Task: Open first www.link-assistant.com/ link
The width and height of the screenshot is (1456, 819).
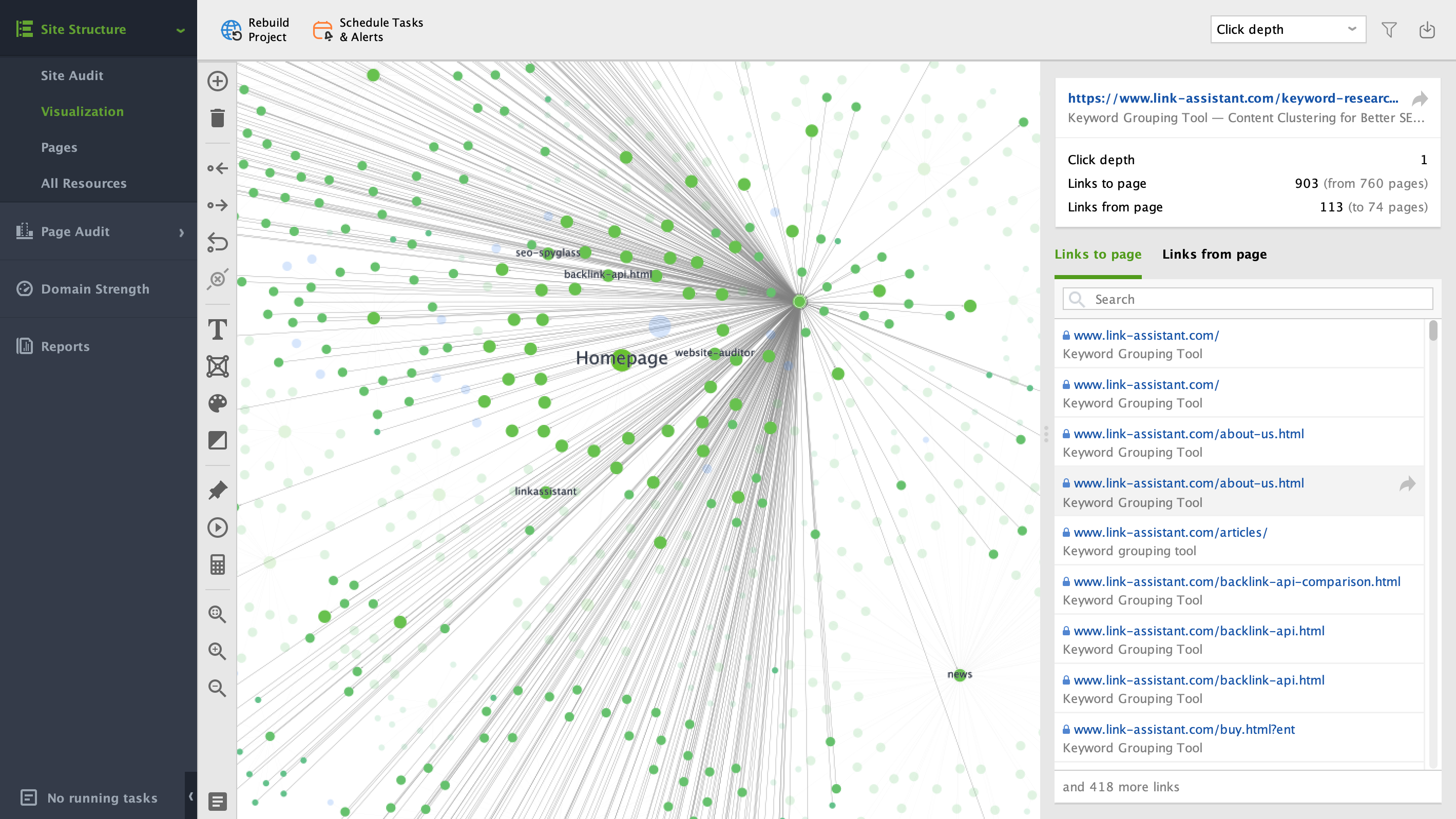Action: (x=1146, y=336)
